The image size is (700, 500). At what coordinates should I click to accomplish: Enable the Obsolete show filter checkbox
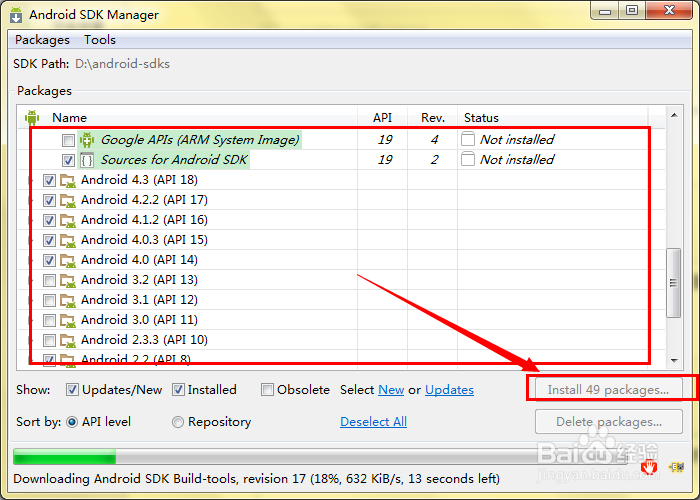coord(267,390)
